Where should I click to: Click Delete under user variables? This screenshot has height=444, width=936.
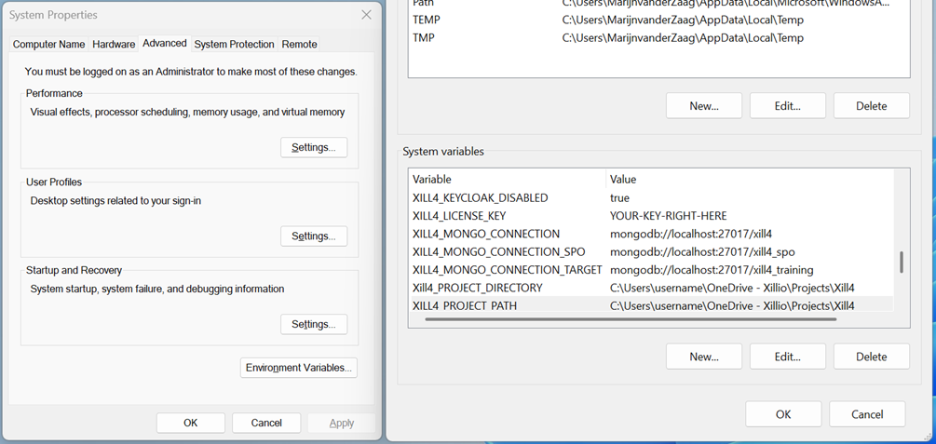tap(871, 106)
